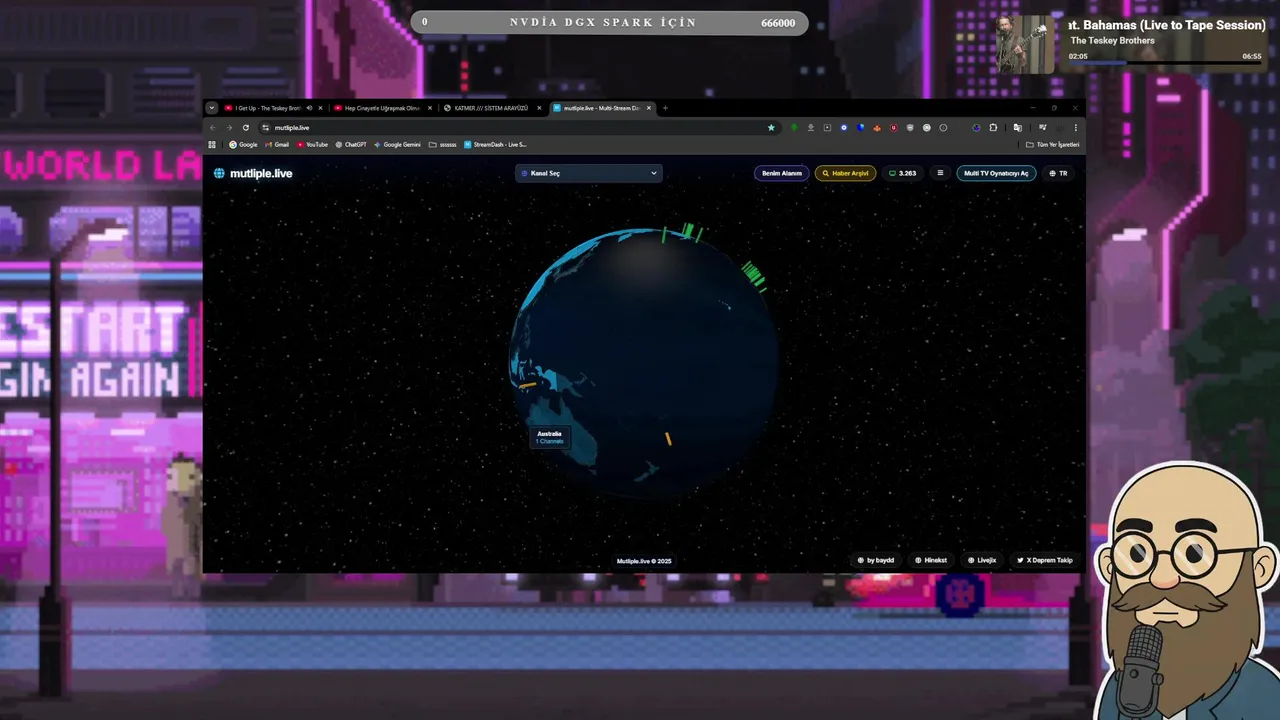Open the apps grid in bookmarks bar

(212, 144)
